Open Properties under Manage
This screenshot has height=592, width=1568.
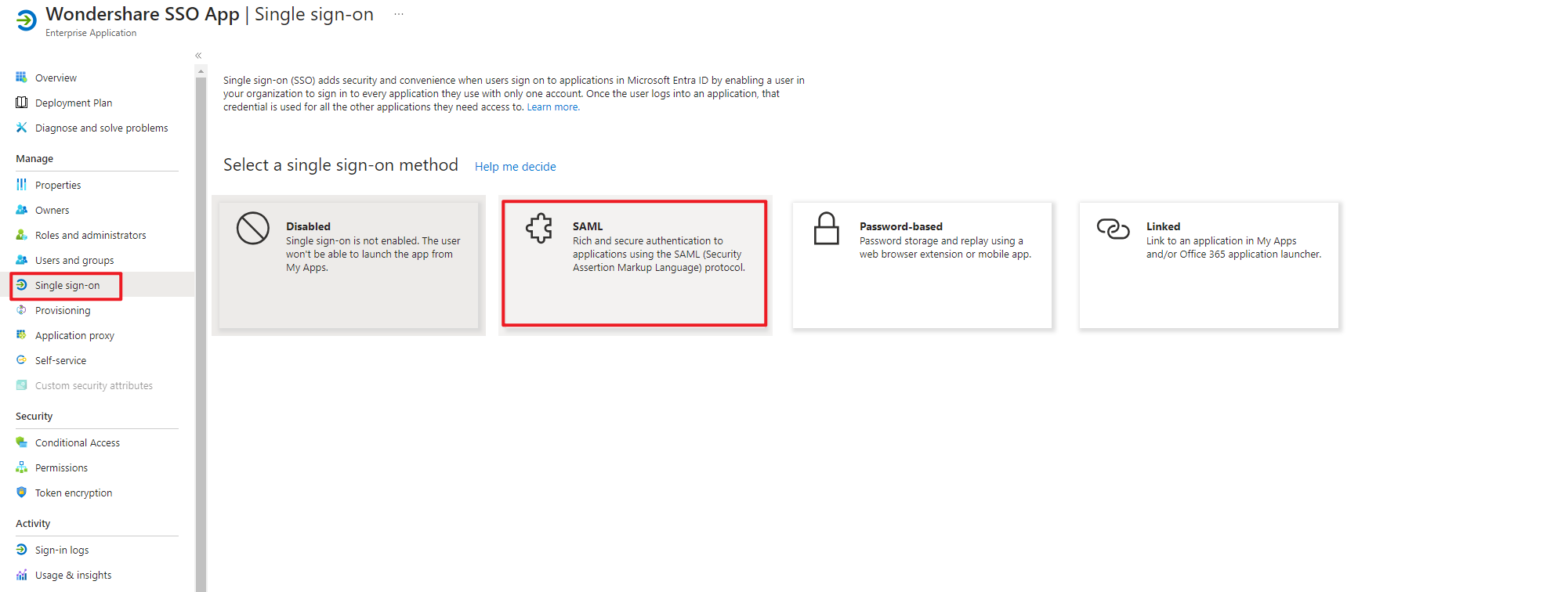(58, 185)
